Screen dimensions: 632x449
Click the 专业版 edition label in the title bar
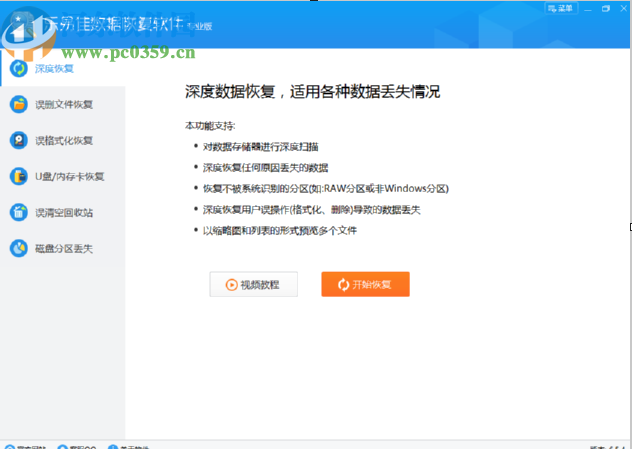[200, 27]
